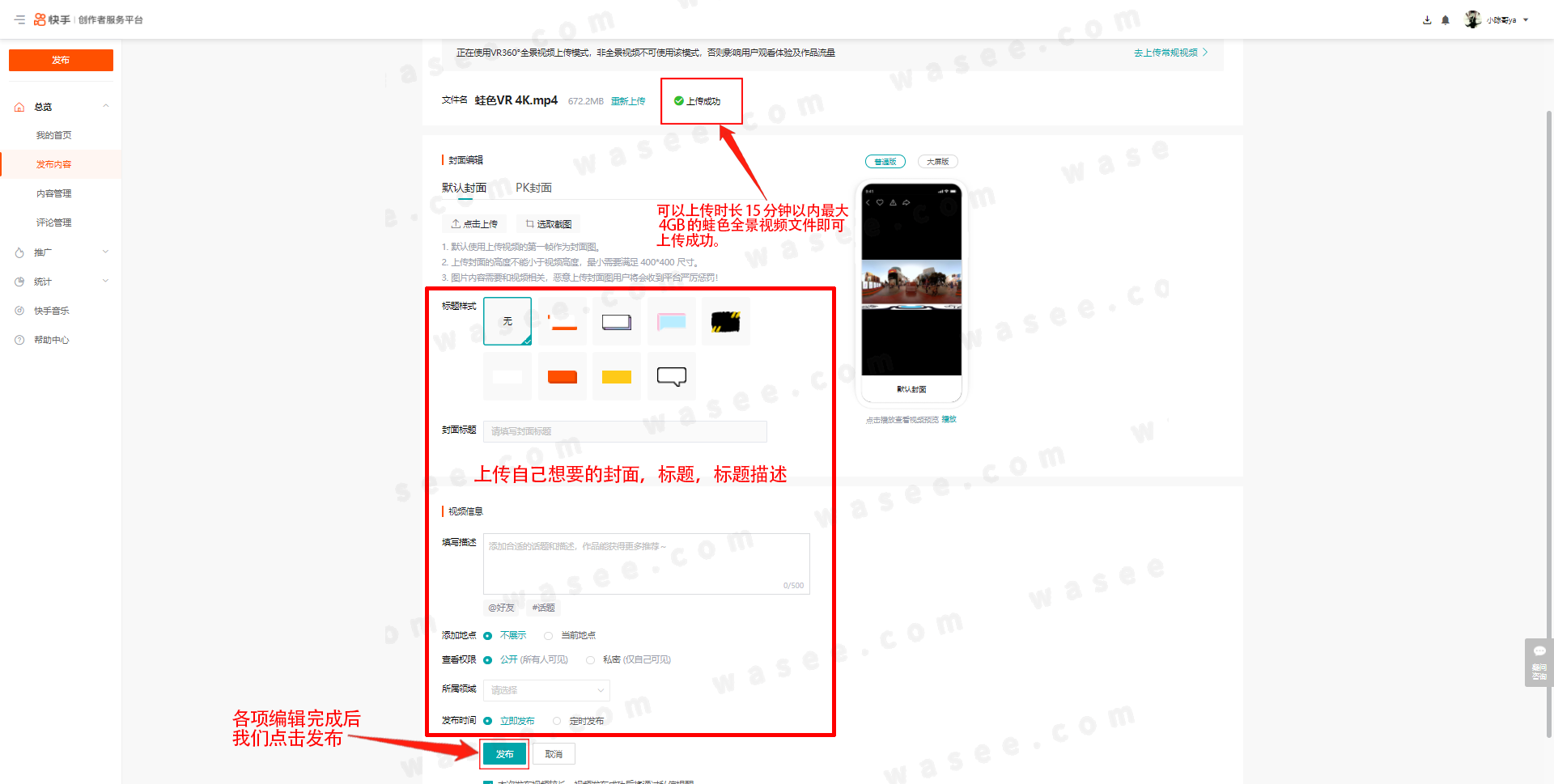Open the download icon in header
The height and width of the screenshot is (784, 1554).
pyautogui.click(x=1427, y=20)
